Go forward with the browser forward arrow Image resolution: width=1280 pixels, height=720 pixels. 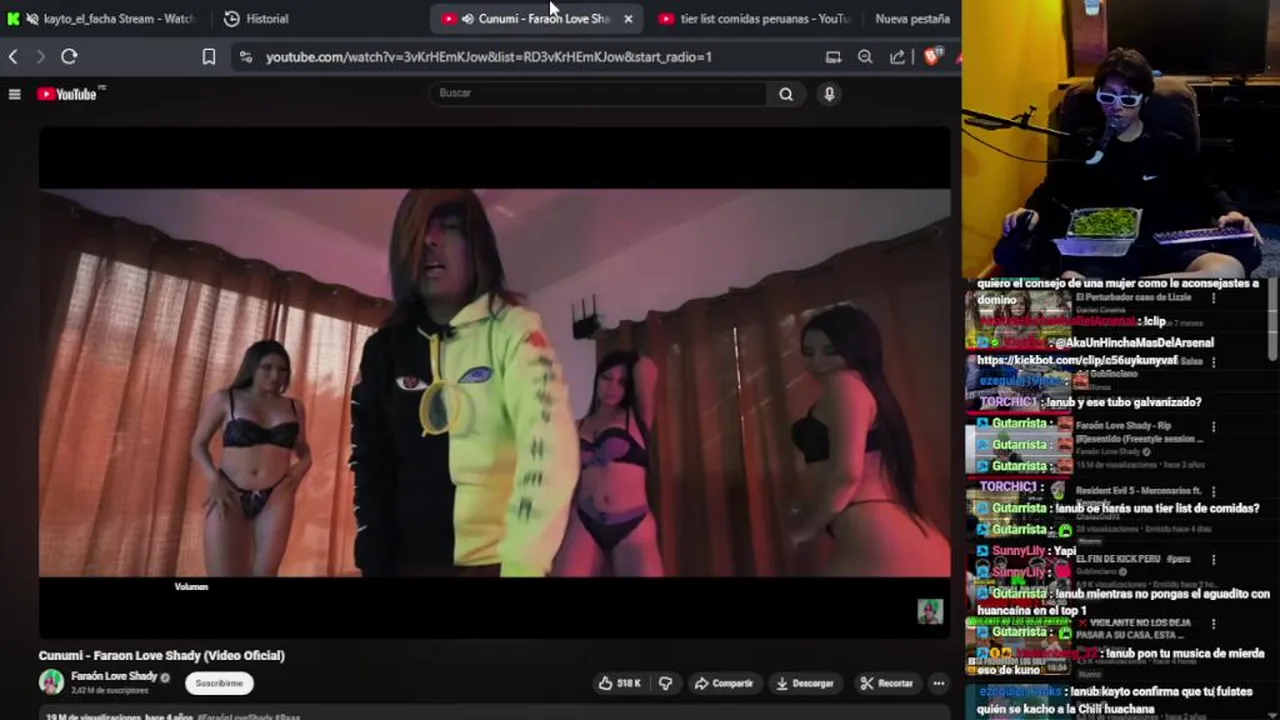[x=40, y=57]
